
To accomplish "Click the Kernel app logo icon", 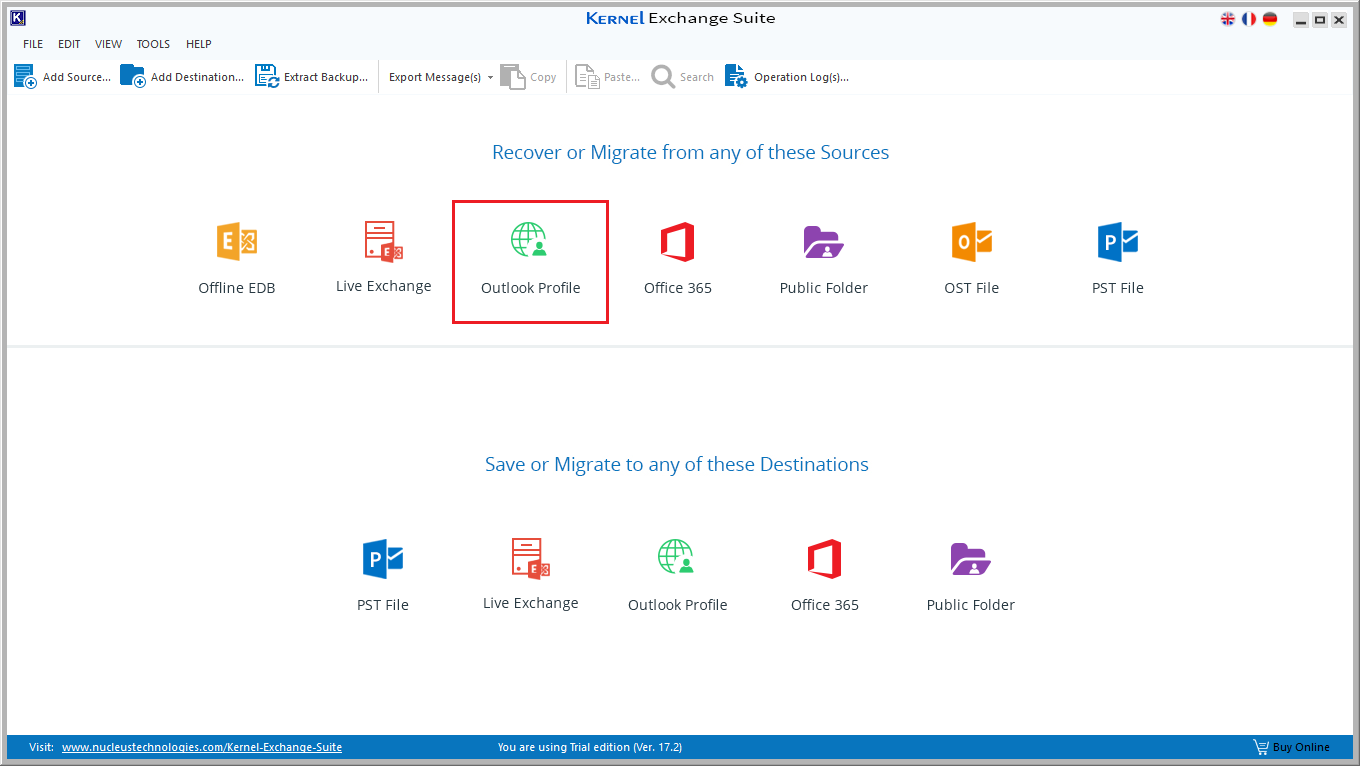I will coord(17,18).
